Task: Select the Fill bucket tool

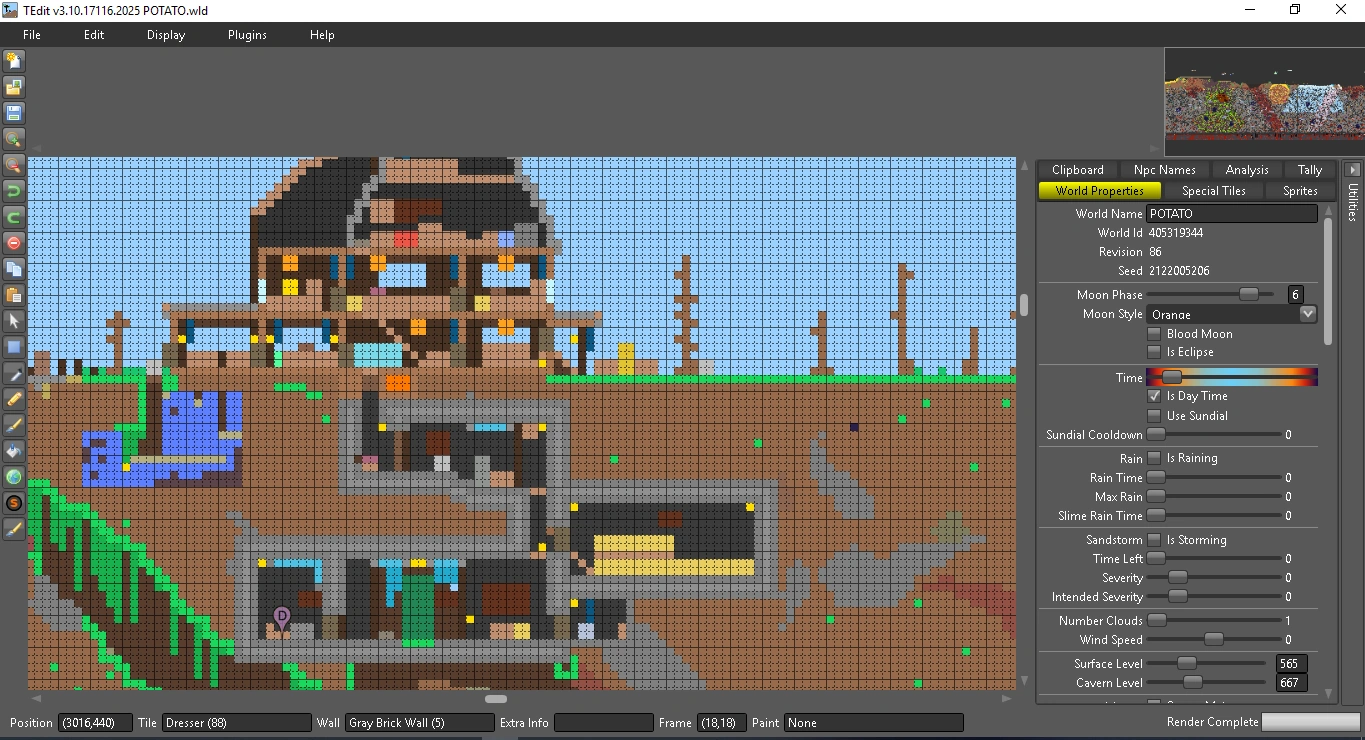Action: coord(14,451)
